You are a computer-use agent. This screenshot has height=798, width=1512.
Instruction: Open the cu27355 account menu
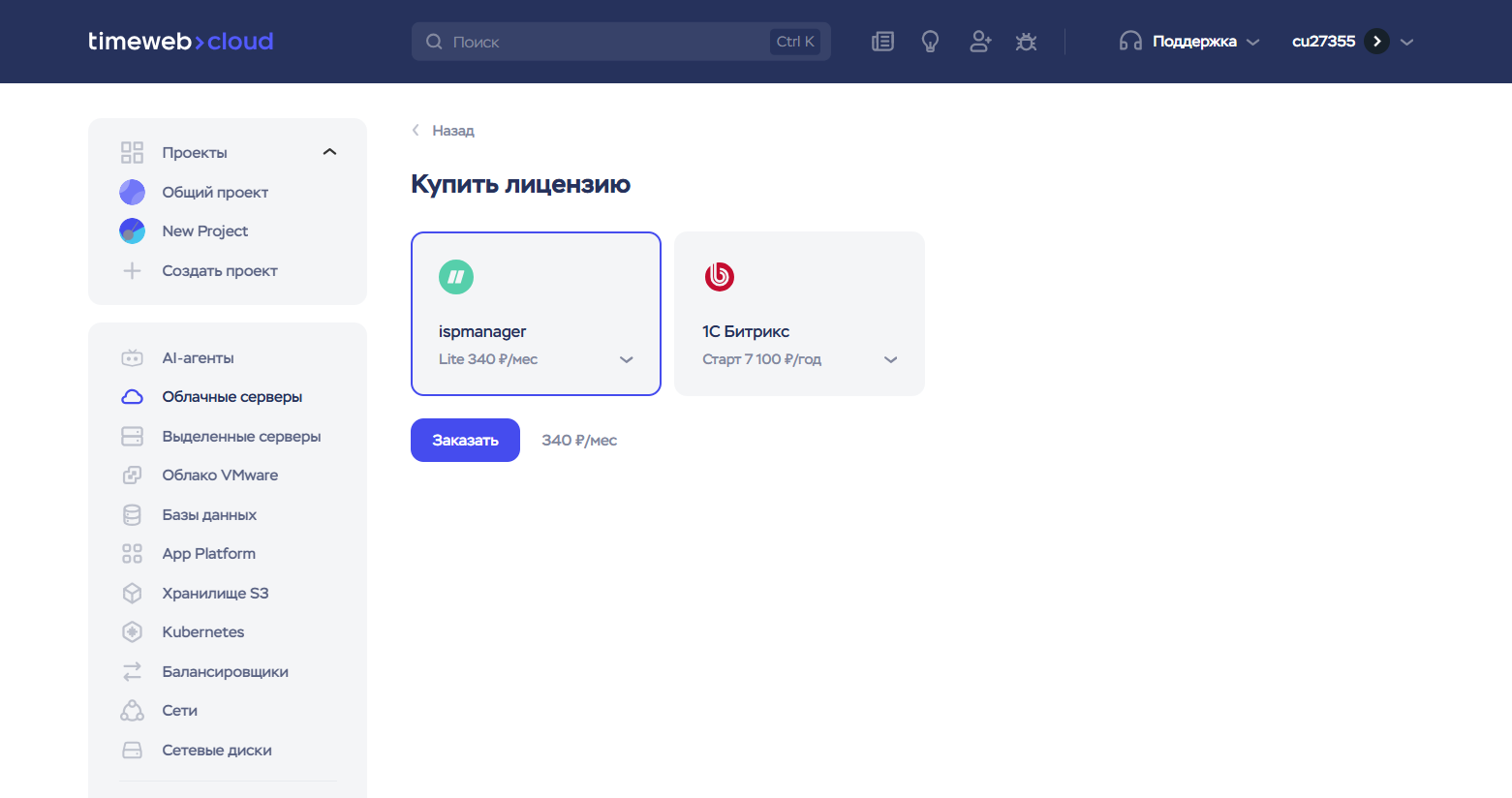point(1352,42)
